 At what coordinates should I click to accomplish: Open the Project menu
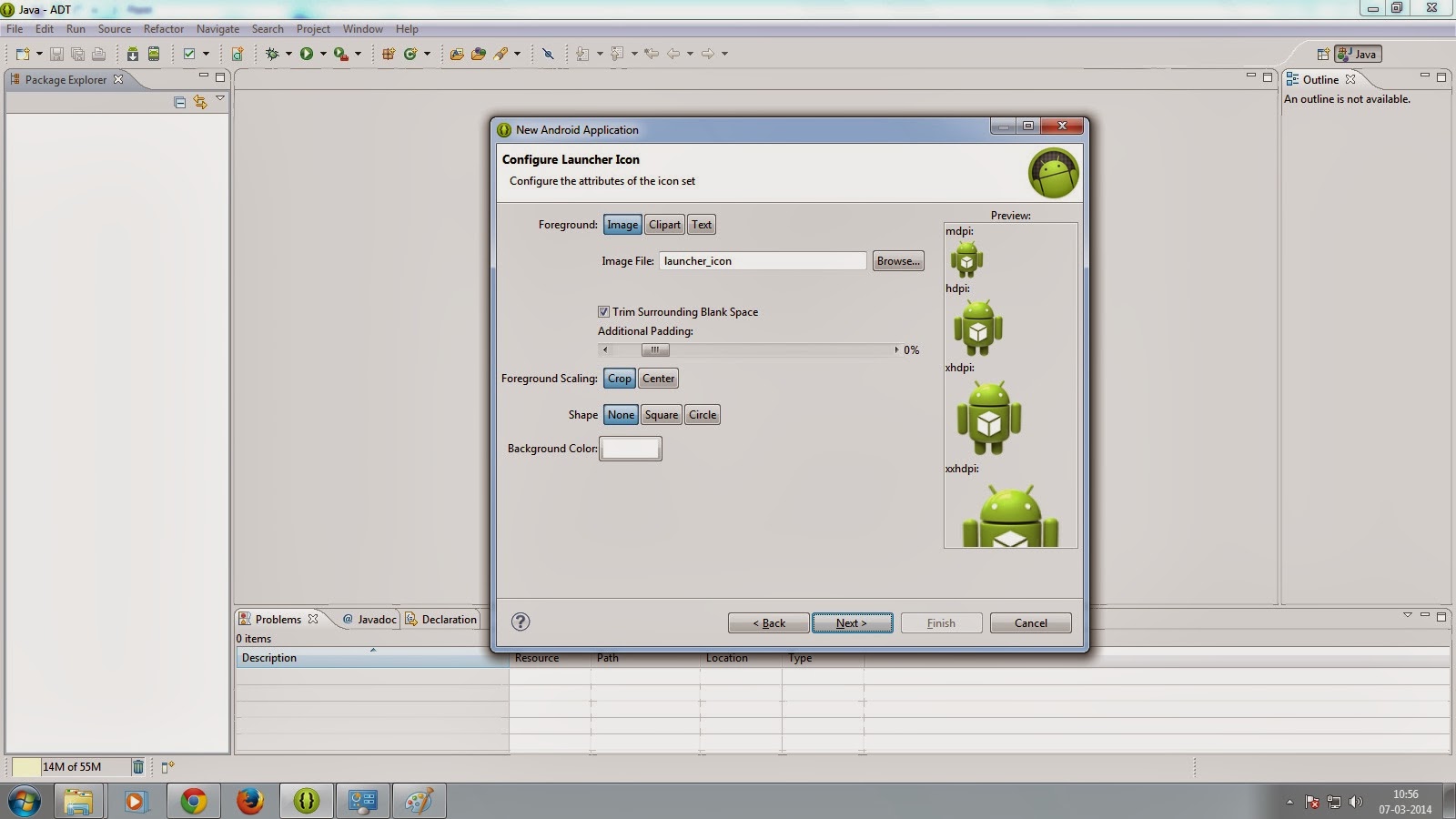pos(313,29)
